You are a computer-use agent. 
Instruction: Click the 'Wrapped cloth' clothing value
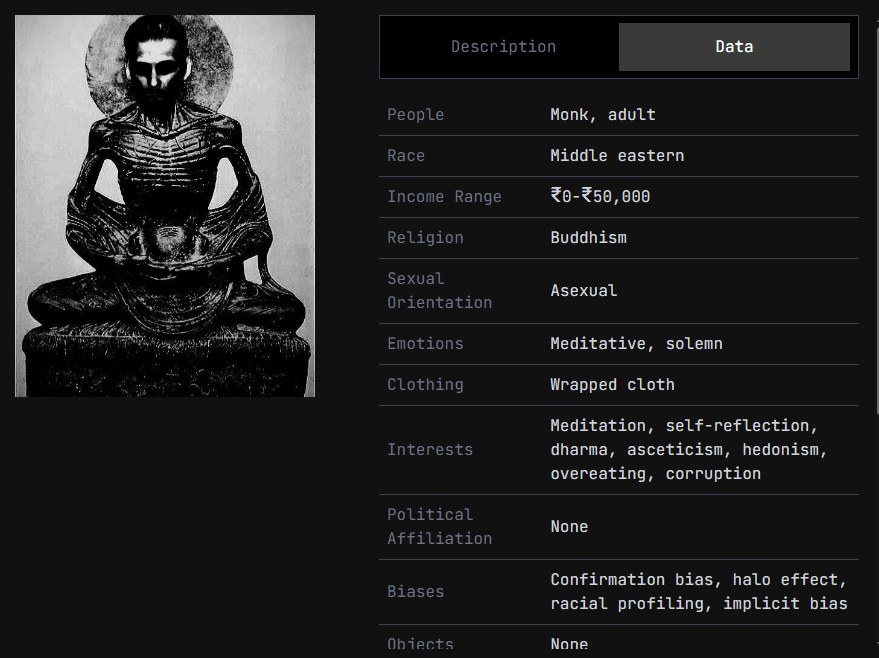click(x=612, y=385)
